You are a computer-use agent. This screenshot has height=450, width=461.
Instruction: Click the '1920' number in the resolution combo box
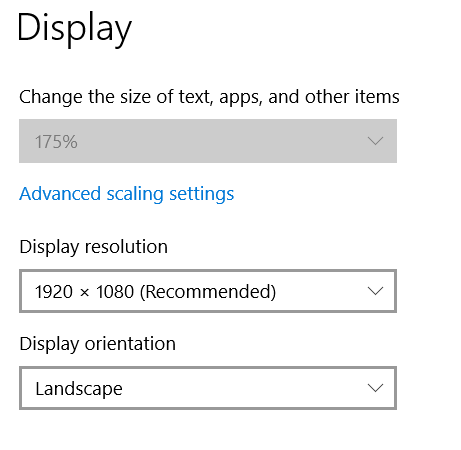click(54, 292)
